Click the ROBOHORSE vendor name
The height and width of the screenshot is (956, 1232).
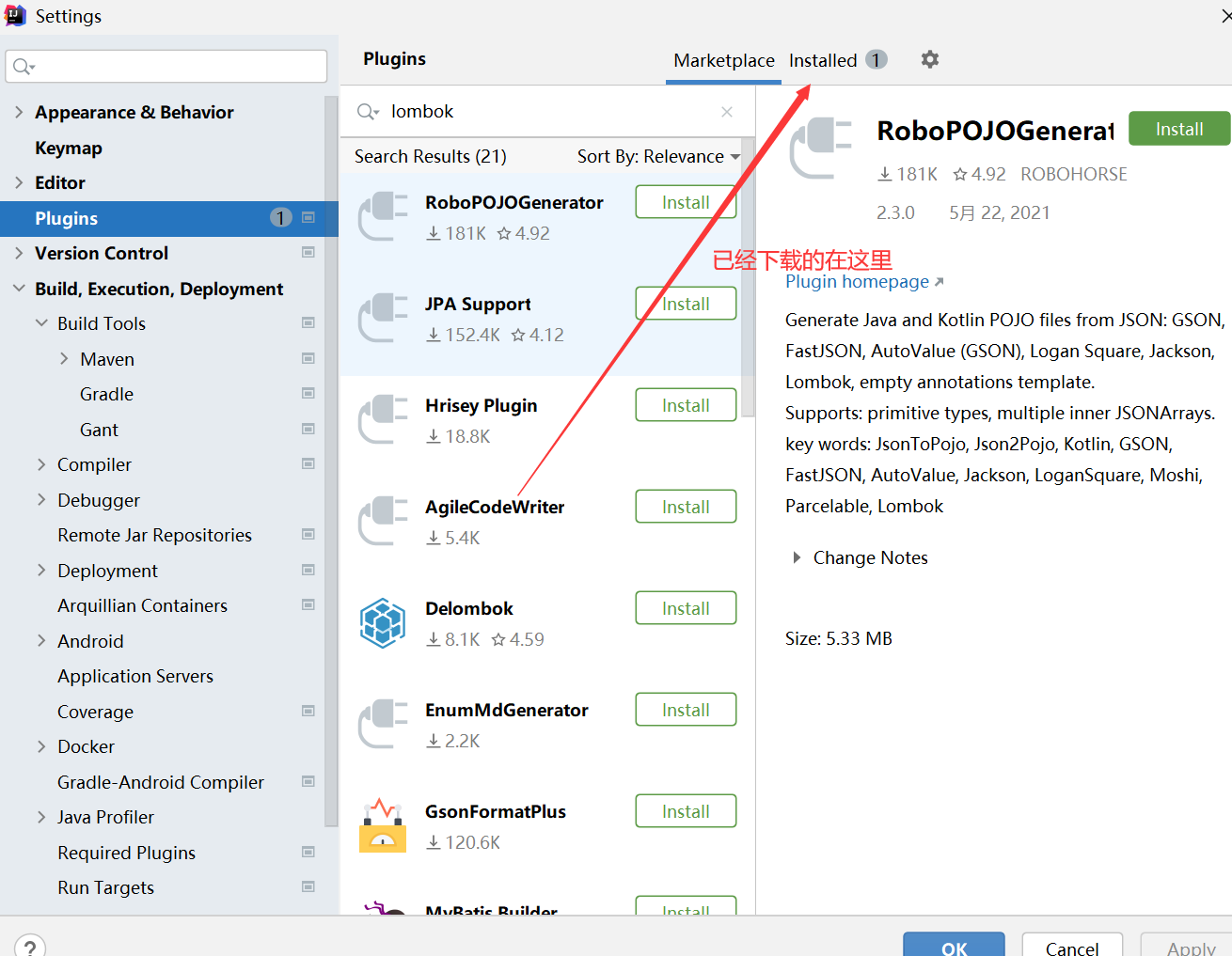pos(1073,174)
